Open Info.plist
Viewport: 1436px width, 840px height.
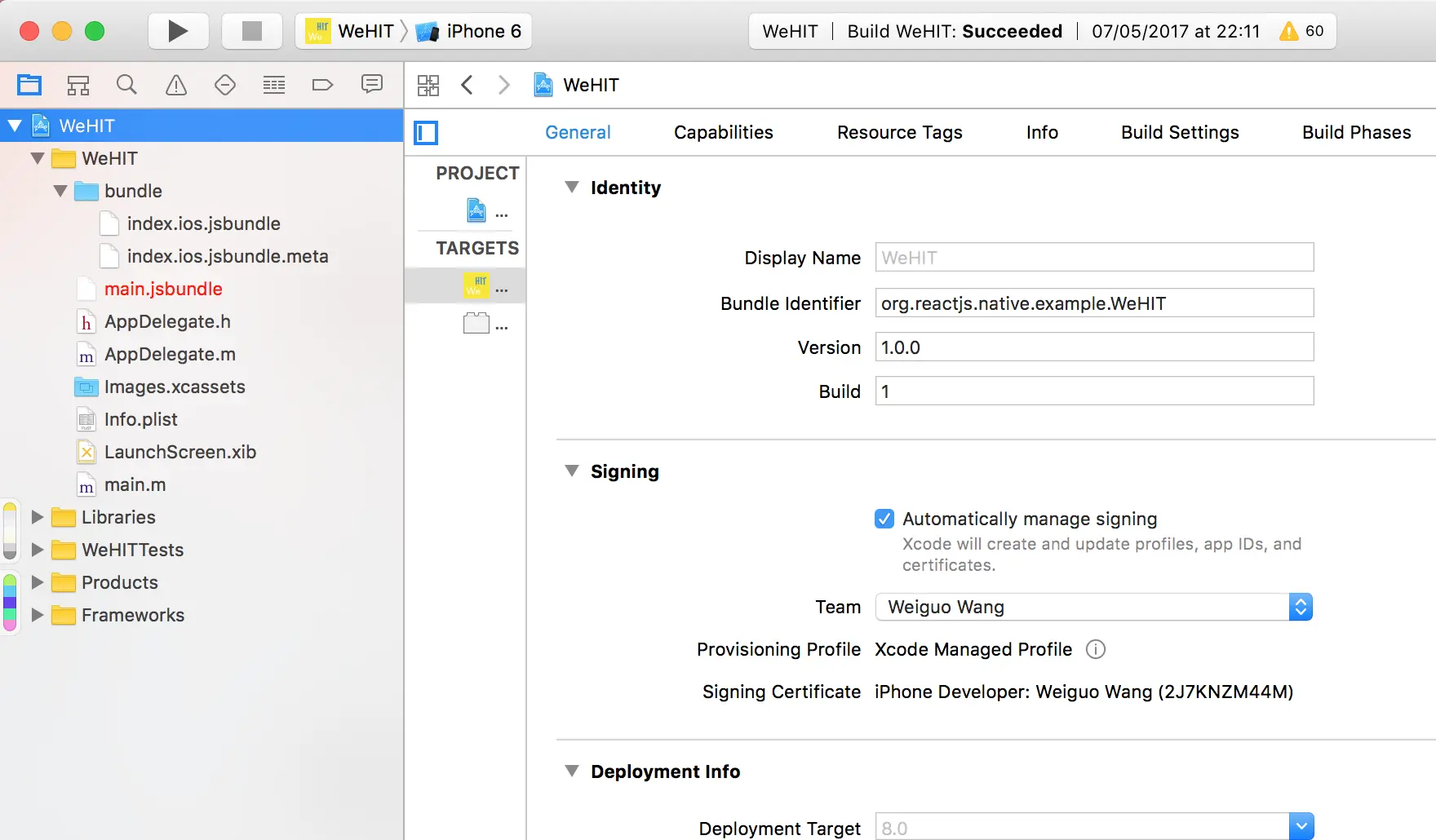202,419
